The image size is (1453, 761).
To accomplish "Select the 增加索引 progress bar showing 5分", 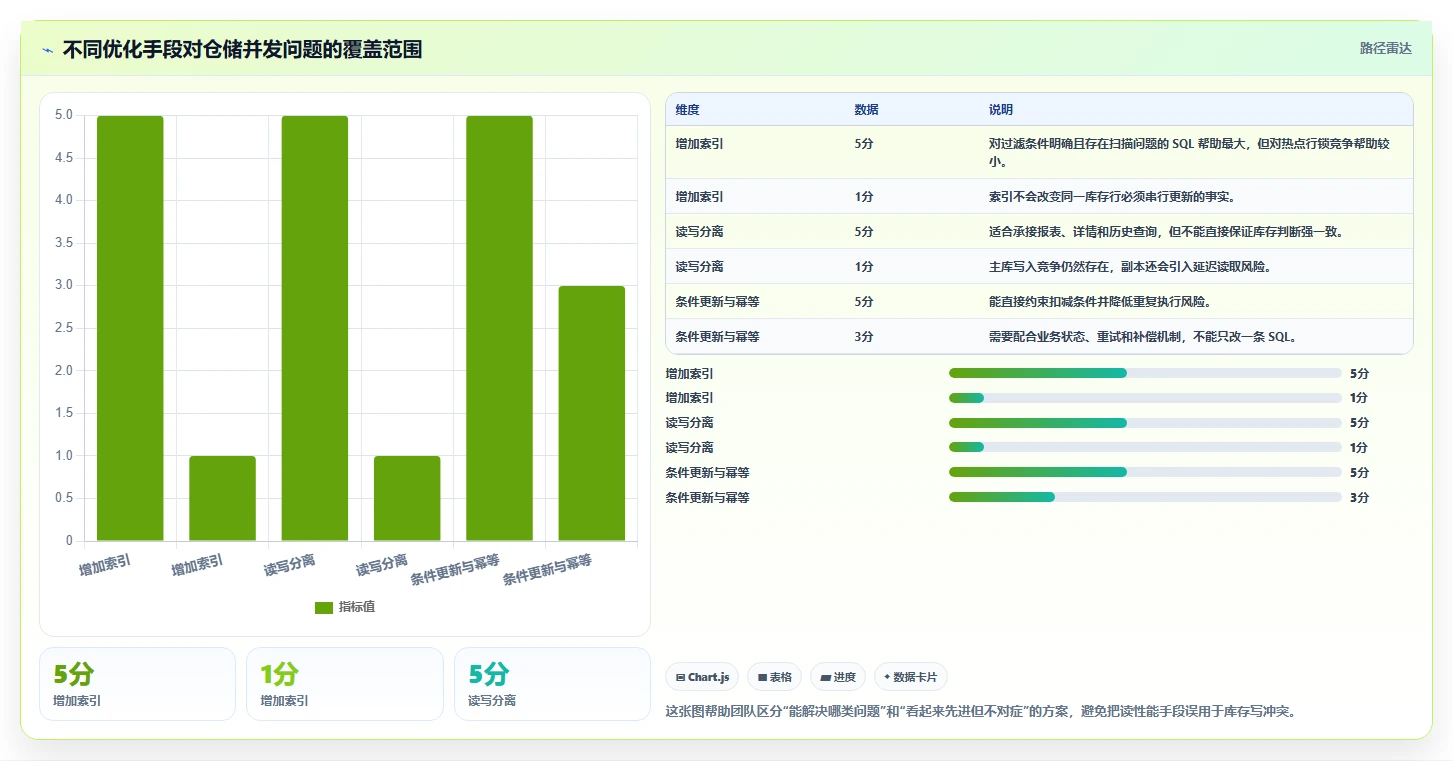I will pyautogui.click(x=1145, y=373).
